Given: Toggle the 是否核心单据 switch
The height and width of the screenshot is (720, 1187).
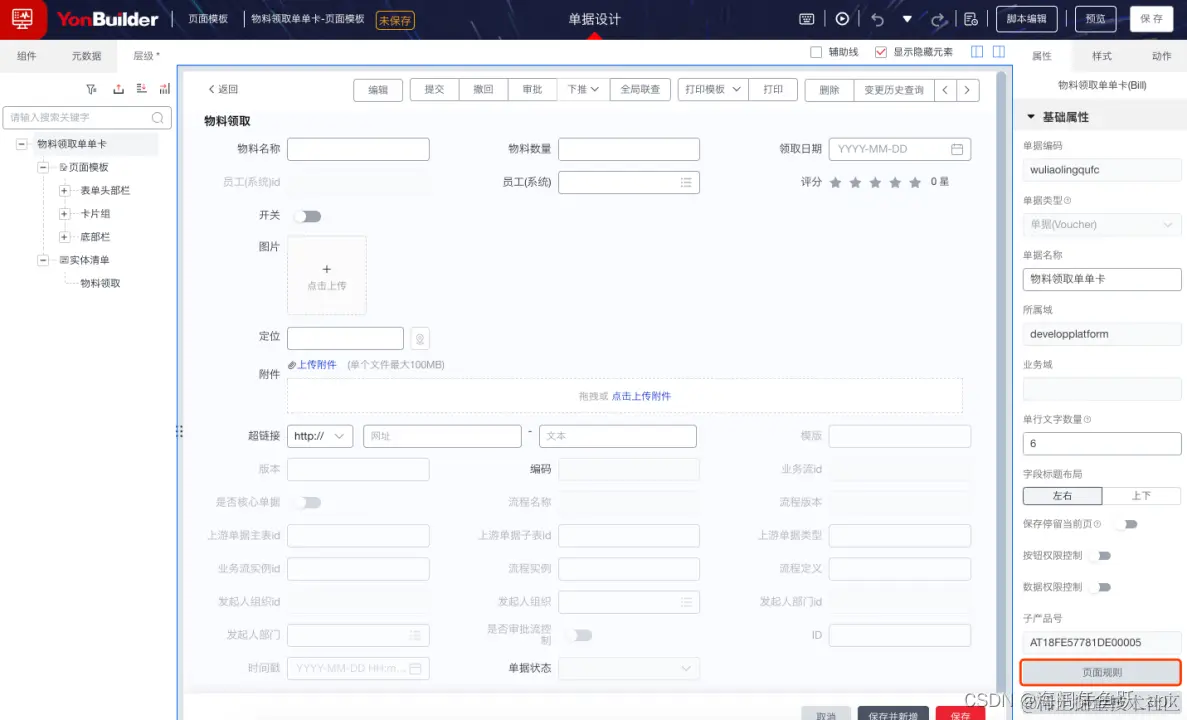Looking at the screenshot, I should pyautogui.click(x=308, y=503).
